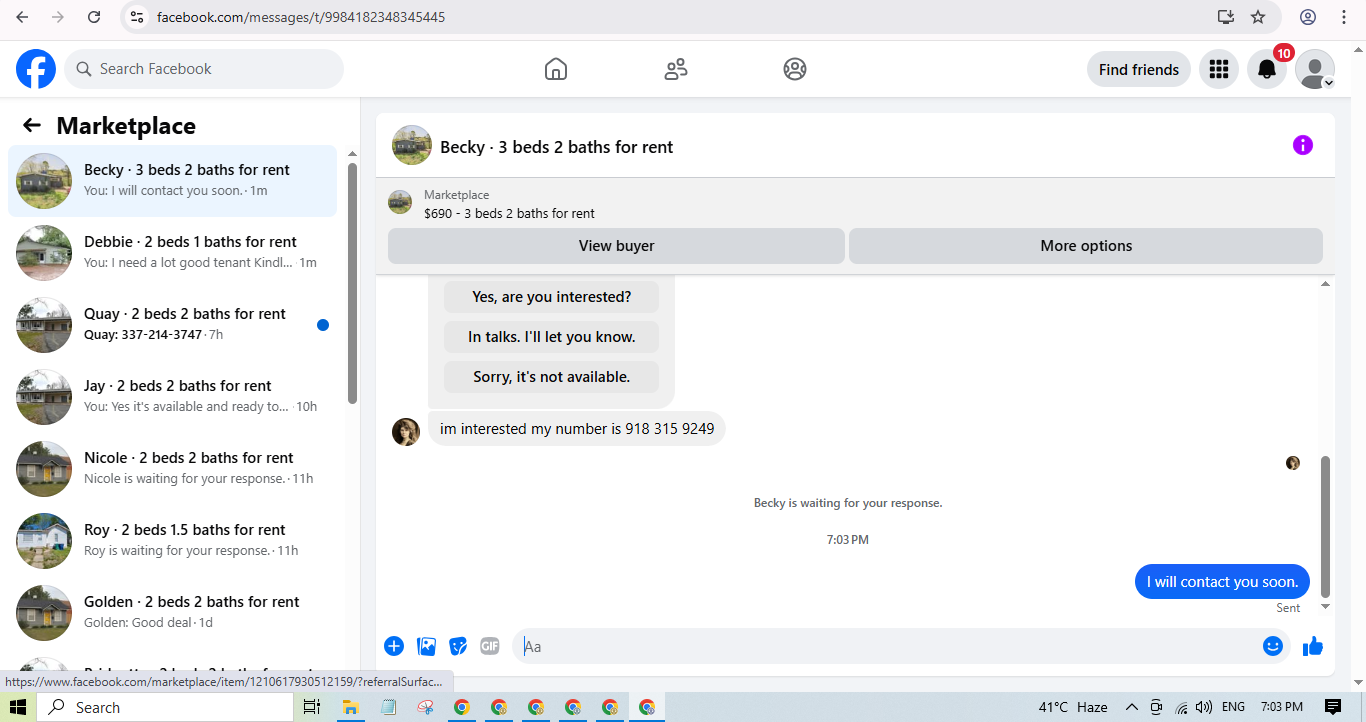This screenshot has width=1366, height=722.
Task: Click the ENG language indicator
Action: click(1234, 707)
